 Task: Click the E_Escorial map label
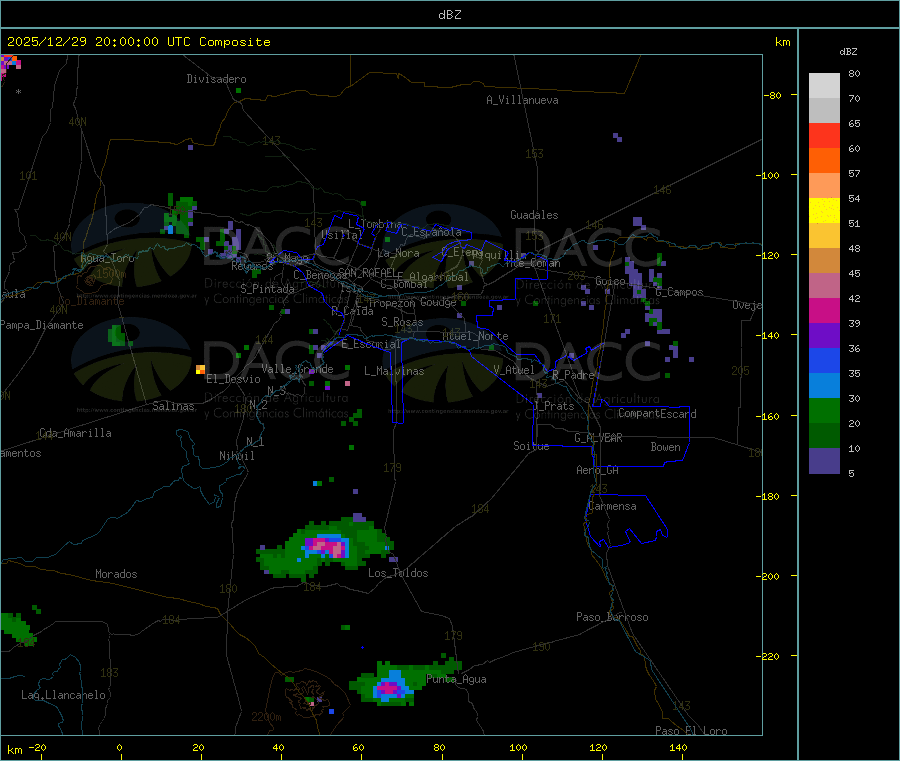click(x=371, y=344)
